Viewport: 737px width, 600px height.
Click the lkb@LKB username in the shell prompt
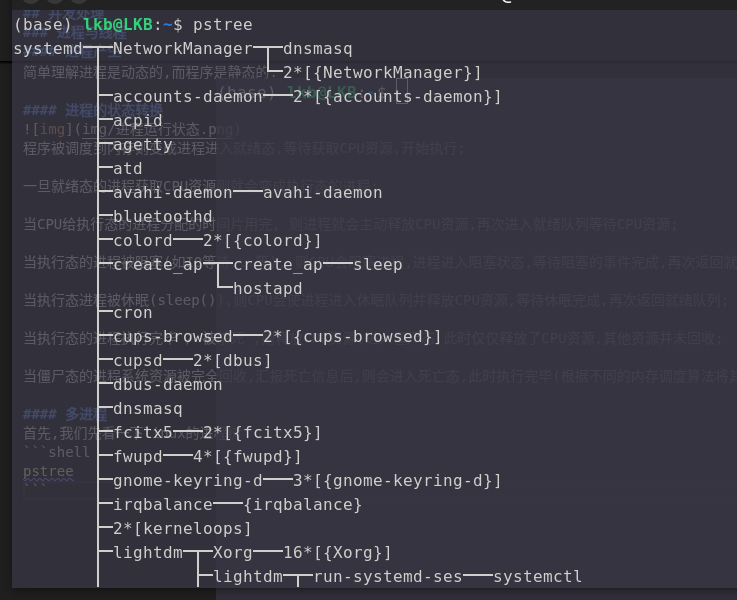[118, 24]
